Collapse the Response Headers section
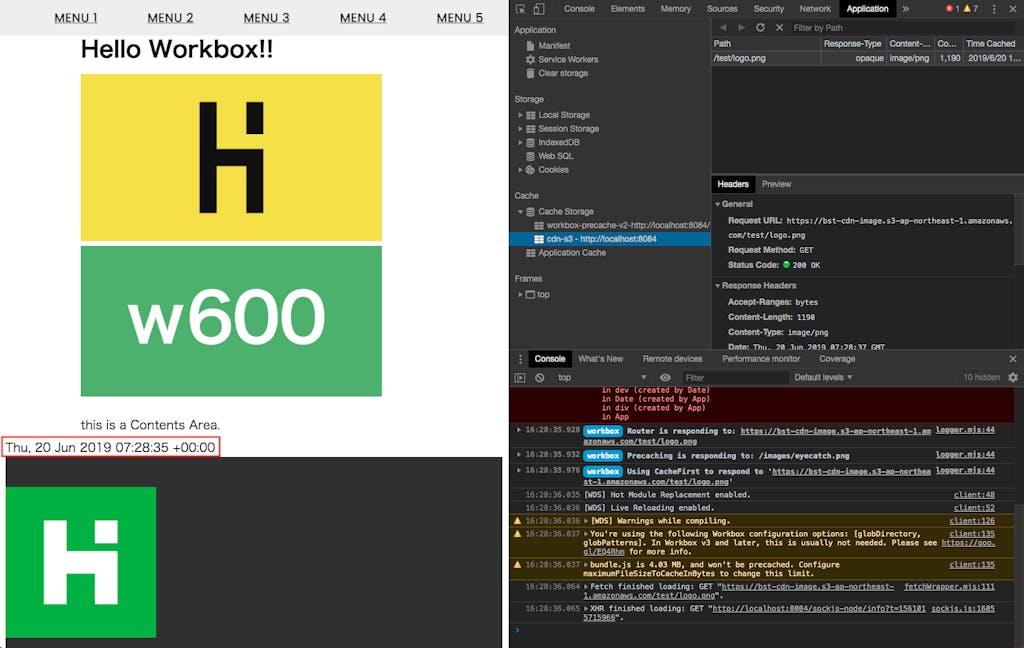The width and height of the screenshot is (1024, 648). 718,285
